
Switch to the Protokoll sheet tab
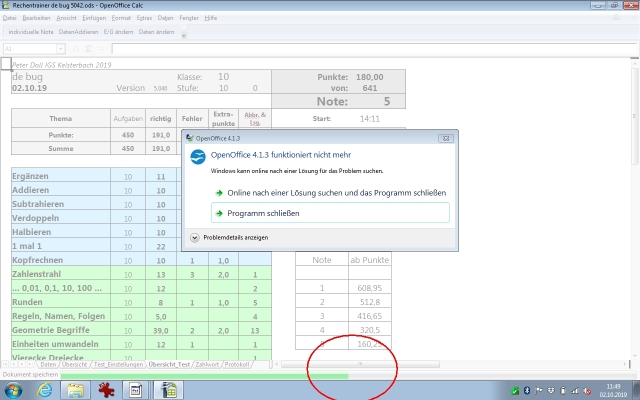point(236,364)
